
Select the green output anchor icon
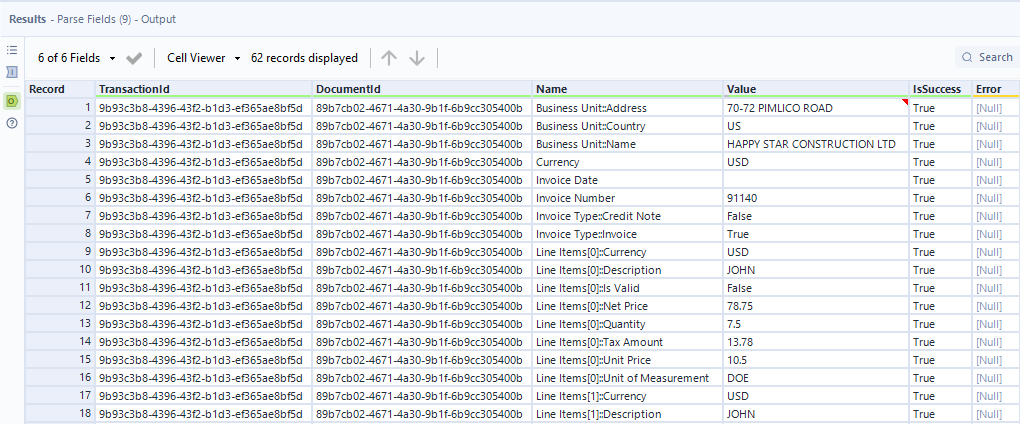click(12, 101)
